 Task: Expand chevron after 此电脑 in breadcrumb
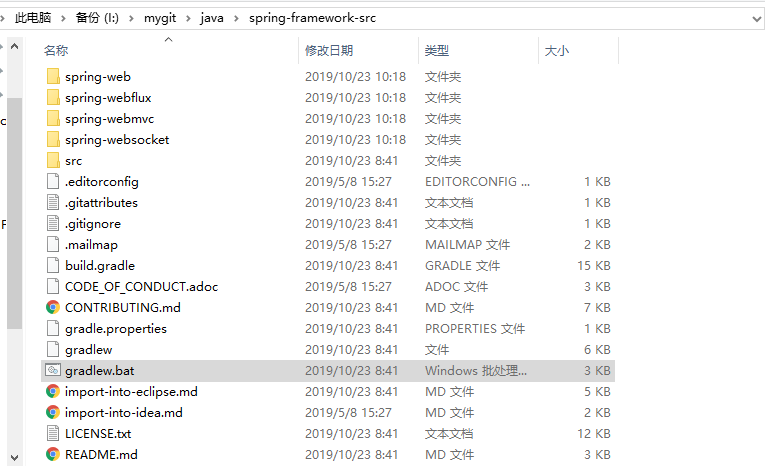click(63, 19)
